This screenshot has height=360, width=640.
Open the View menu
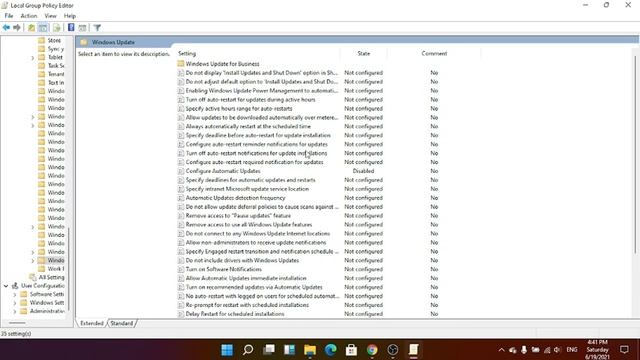[x=51, y=16]
